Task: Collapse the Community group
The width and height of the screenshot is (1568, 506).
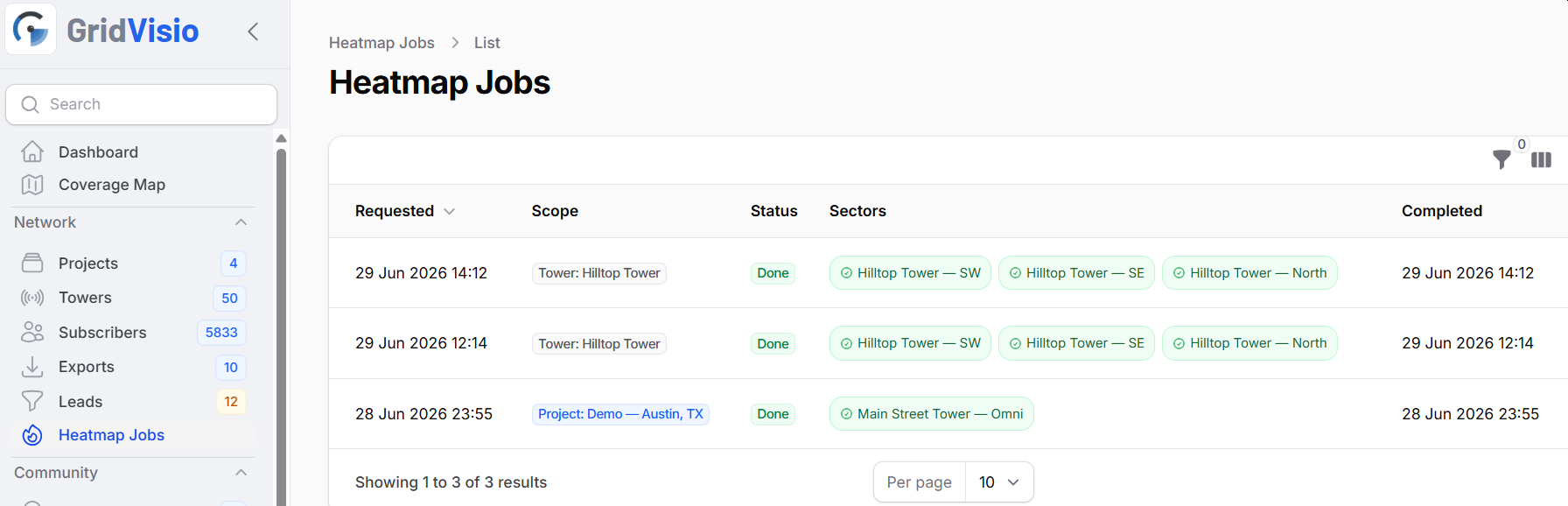Action: [x=241, y=473]
